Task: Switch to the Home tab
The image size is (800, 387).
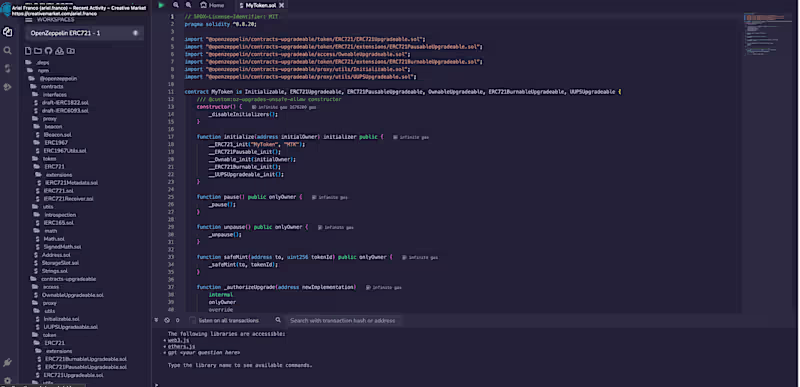Action: (212, 5)
